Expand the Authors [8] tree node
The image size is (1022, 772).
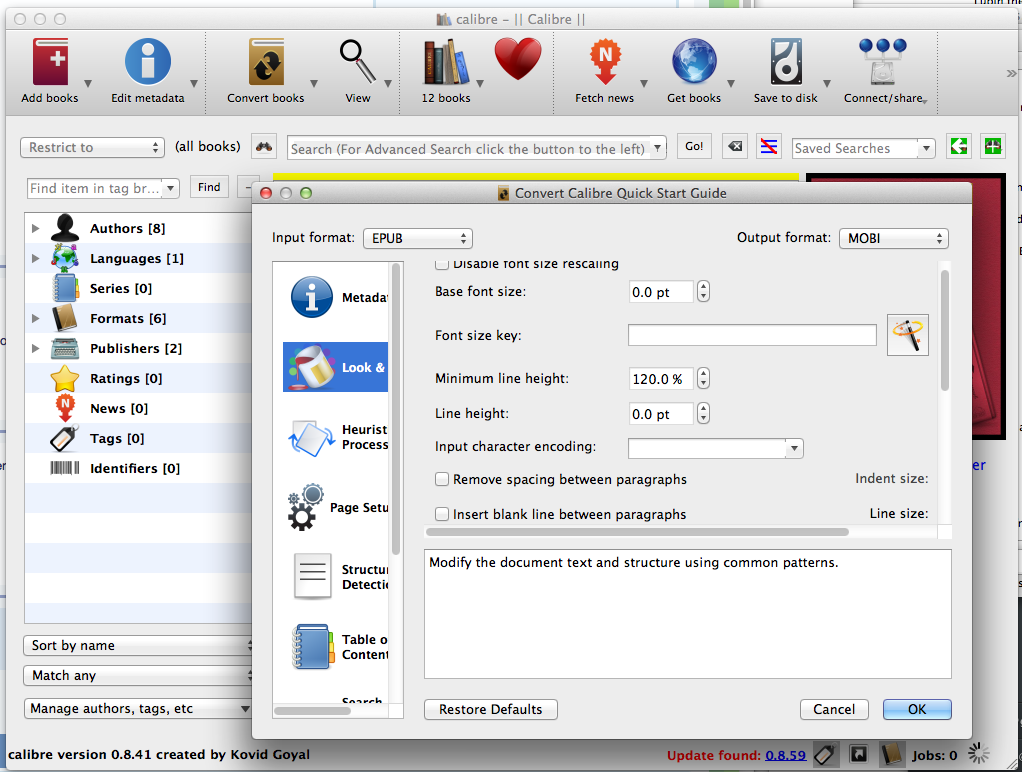pyautogui.click(x=36, y=228)
